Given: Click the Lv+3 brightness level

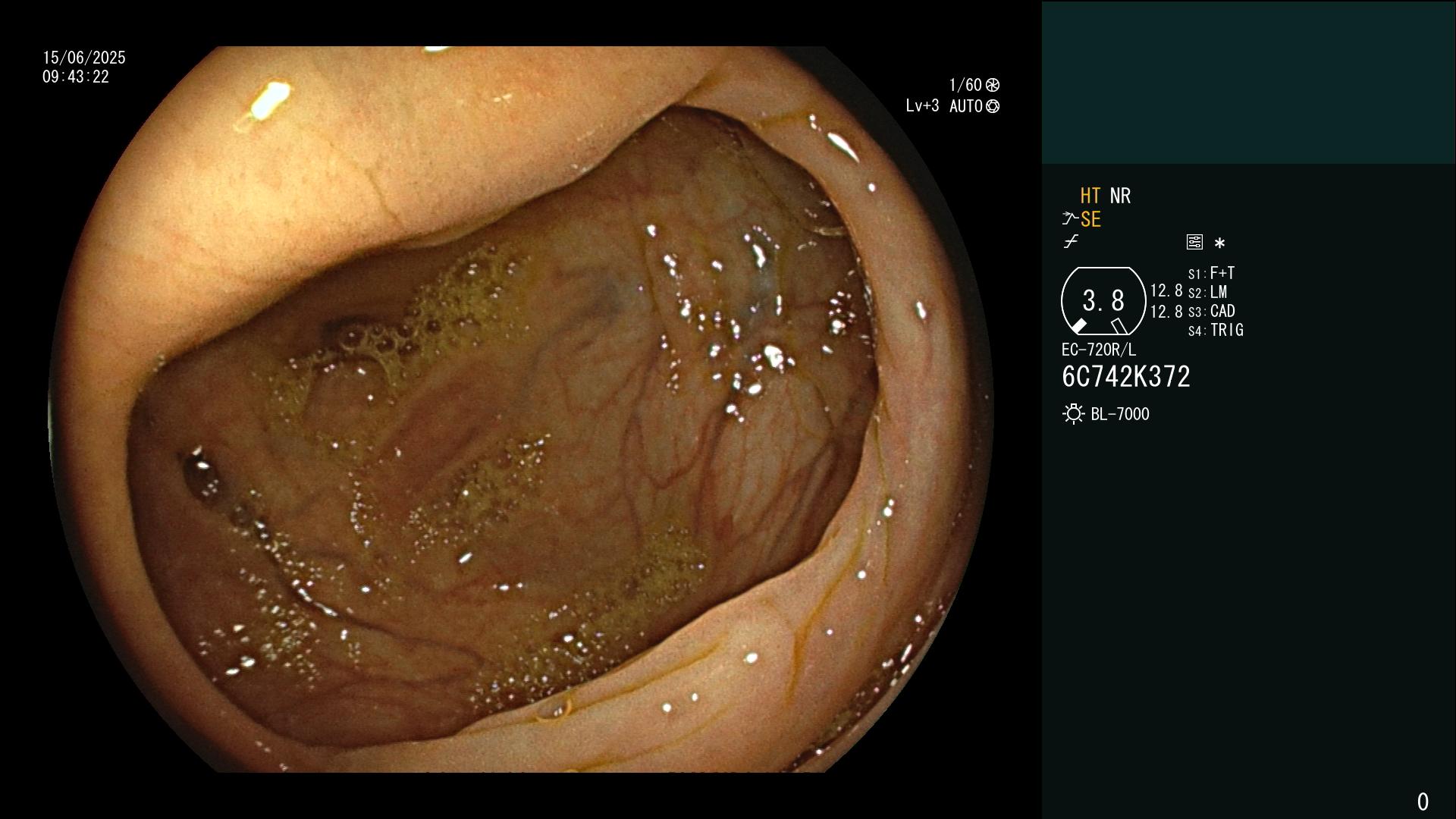Looking at the screenshot, I should tap(922, 106).
